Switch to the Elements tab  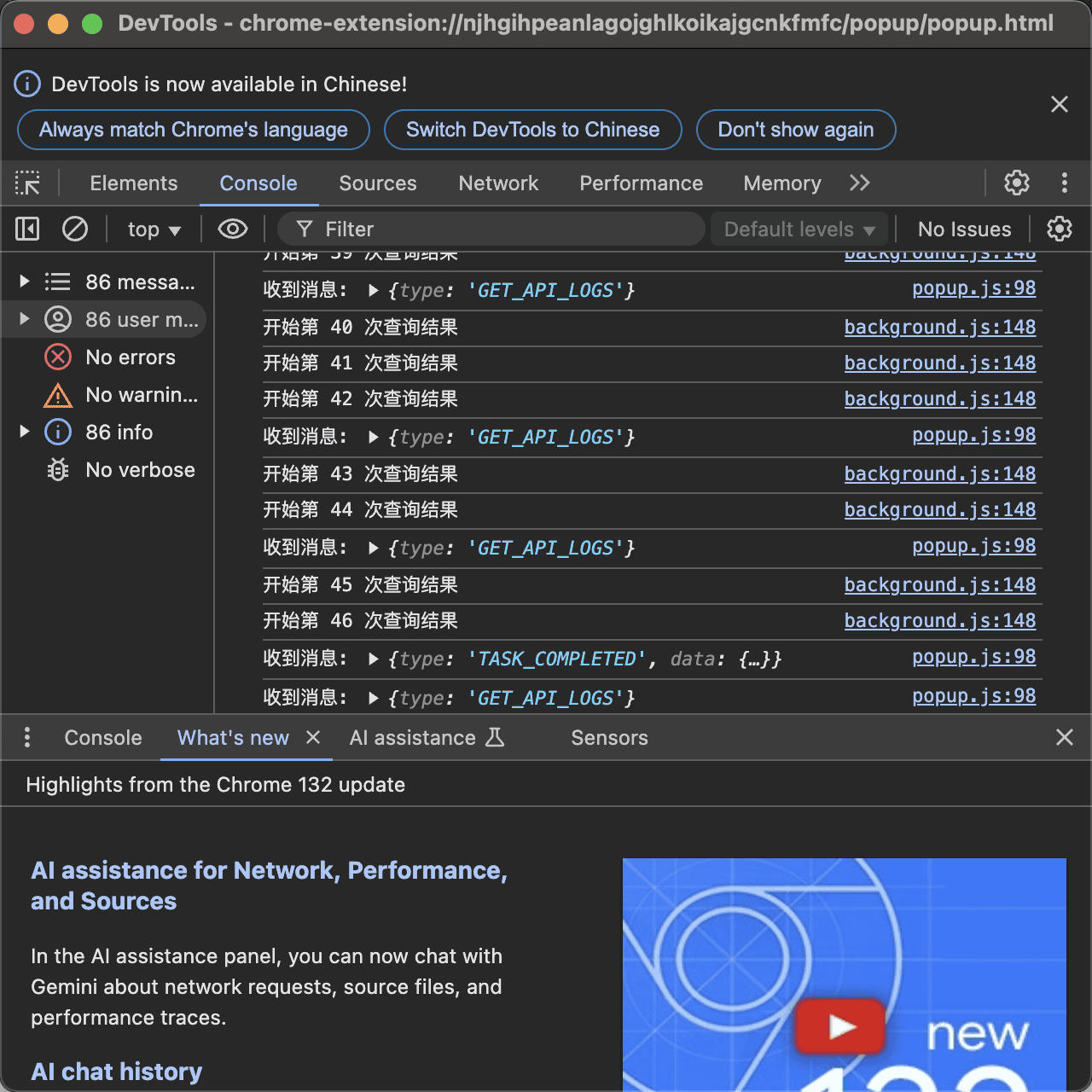coord(134,183)
